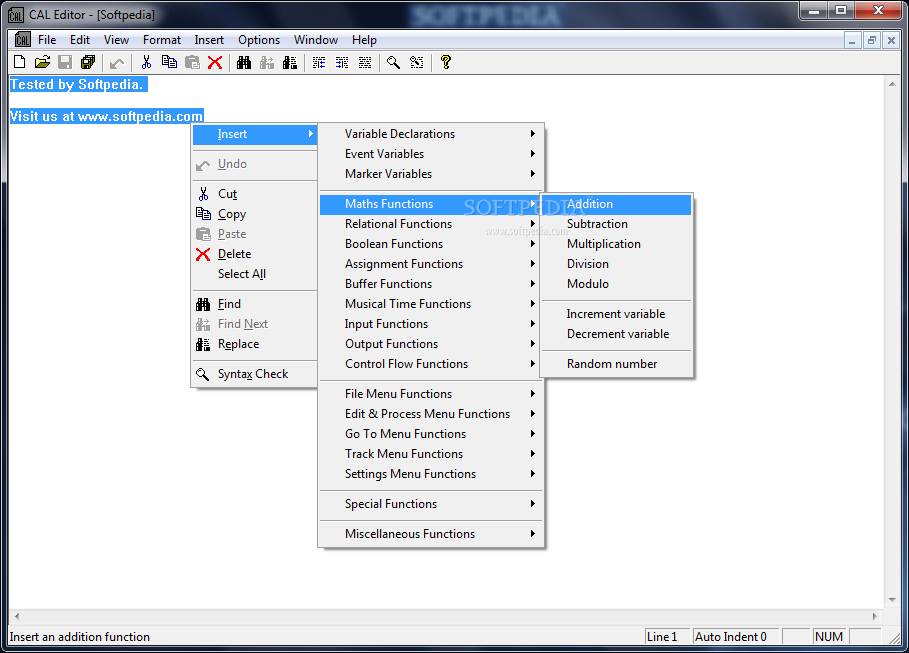Expand the Variable Declarations submenu
This screenshot has width=909, height=653.
click(x=431, y=134)
